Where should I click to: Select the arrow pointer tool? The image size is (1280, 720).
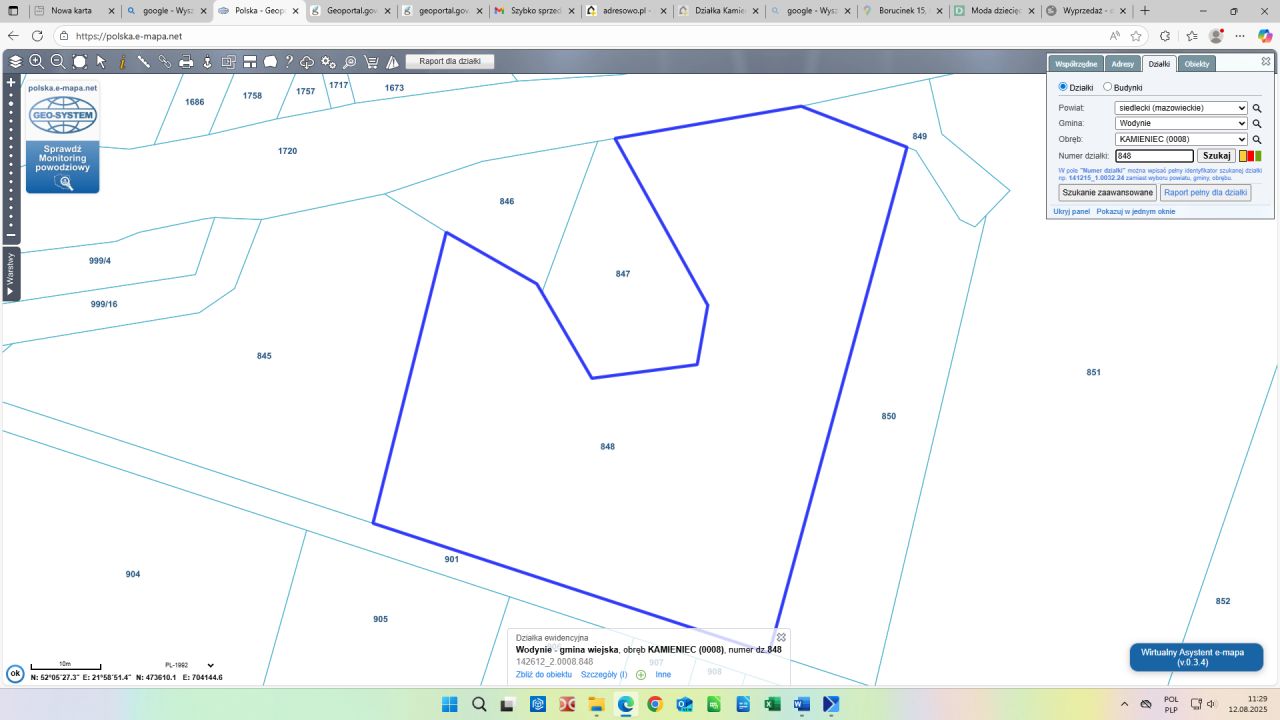101,62
